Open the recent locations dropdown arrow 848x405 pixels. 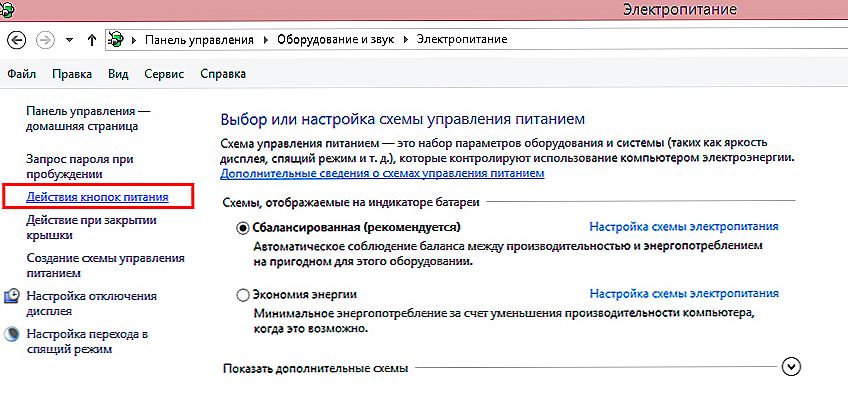point(69,40)
